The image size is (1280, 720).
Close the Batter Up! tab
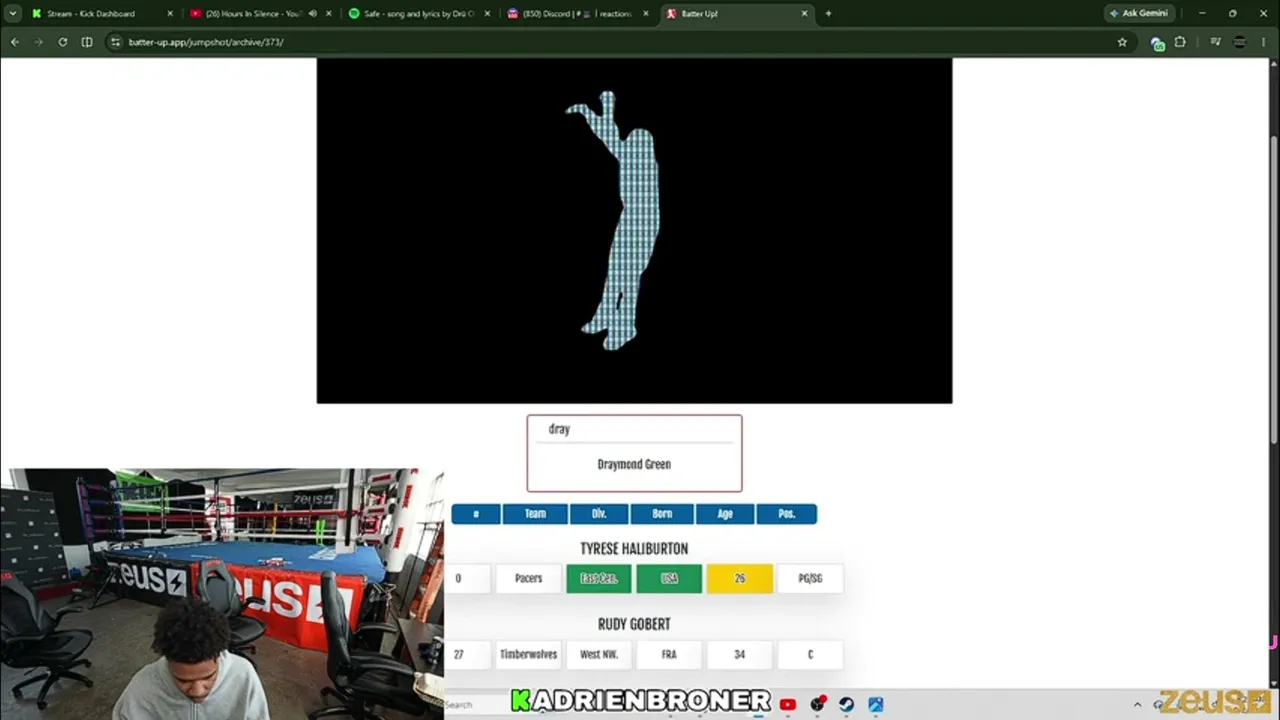click(804, 14)
